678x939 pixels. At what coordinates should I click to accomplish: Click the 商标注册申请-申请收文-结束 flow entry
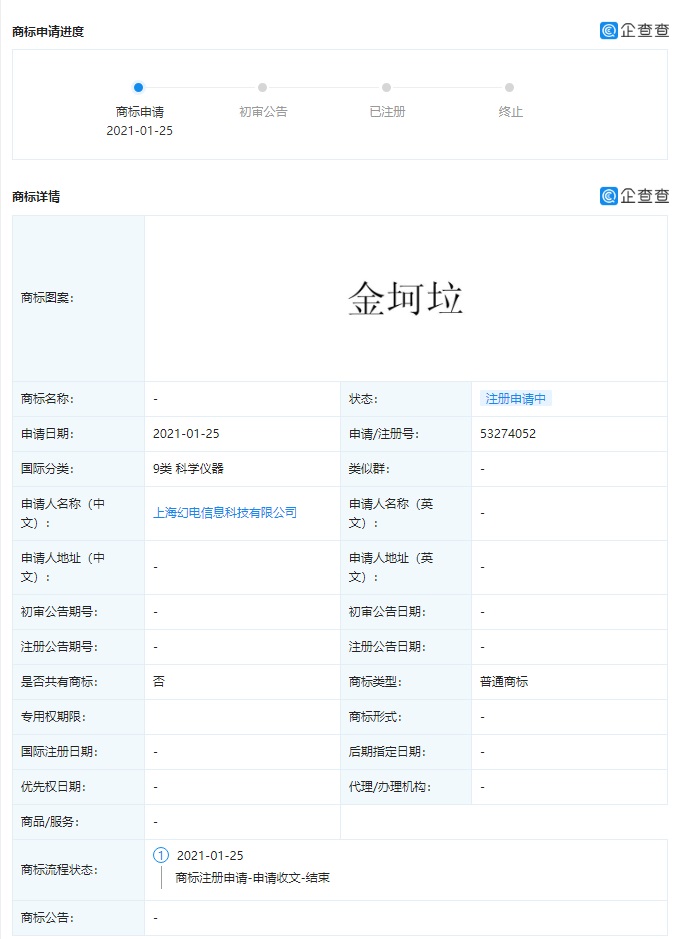pos(252,878)
